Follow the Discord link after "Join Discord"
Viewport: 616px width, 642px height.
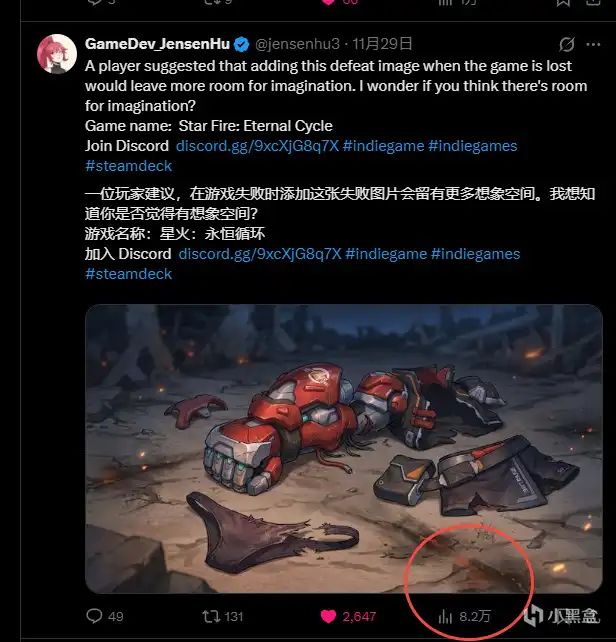257,146
